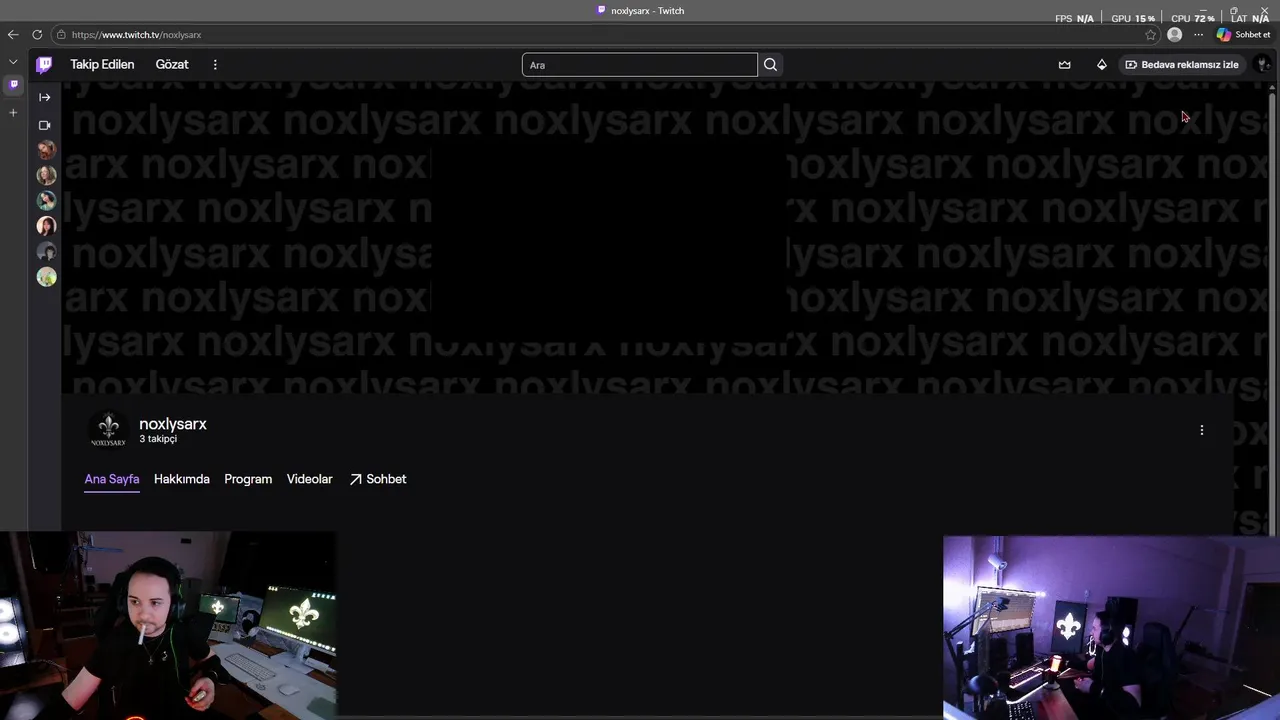The width and height of the screenshot is (1280, 720).
Task: Open the grayscale avatar channel in sidebar
Action: tap(46, 251)
